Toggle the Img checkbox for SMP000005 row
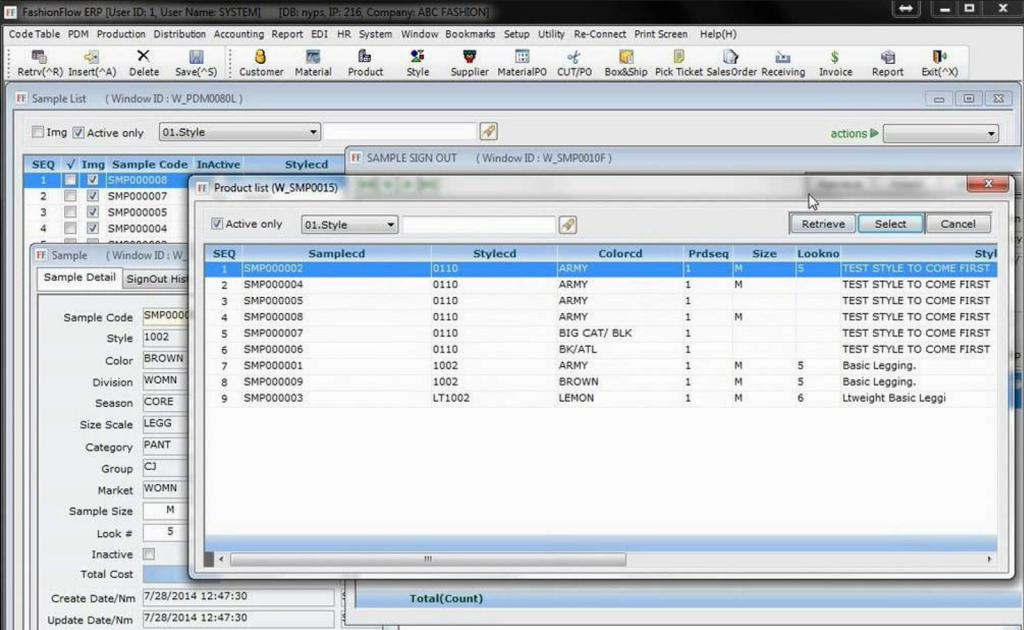The width and height of the screenshot is (1024, 630). tap(93, 212)
